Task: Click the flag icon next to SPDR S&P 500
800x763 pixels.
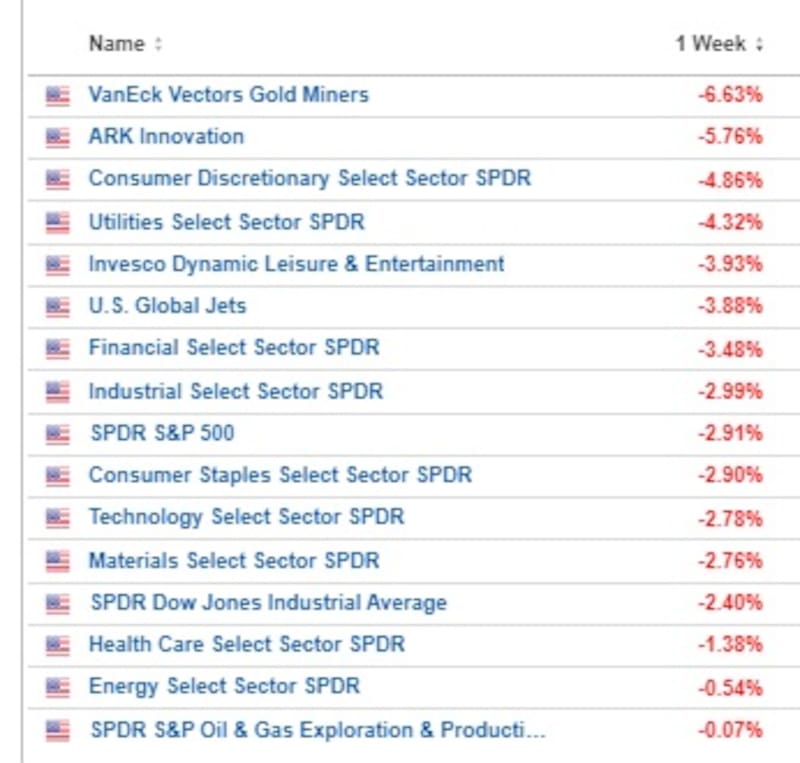Action: coord(57,434)
